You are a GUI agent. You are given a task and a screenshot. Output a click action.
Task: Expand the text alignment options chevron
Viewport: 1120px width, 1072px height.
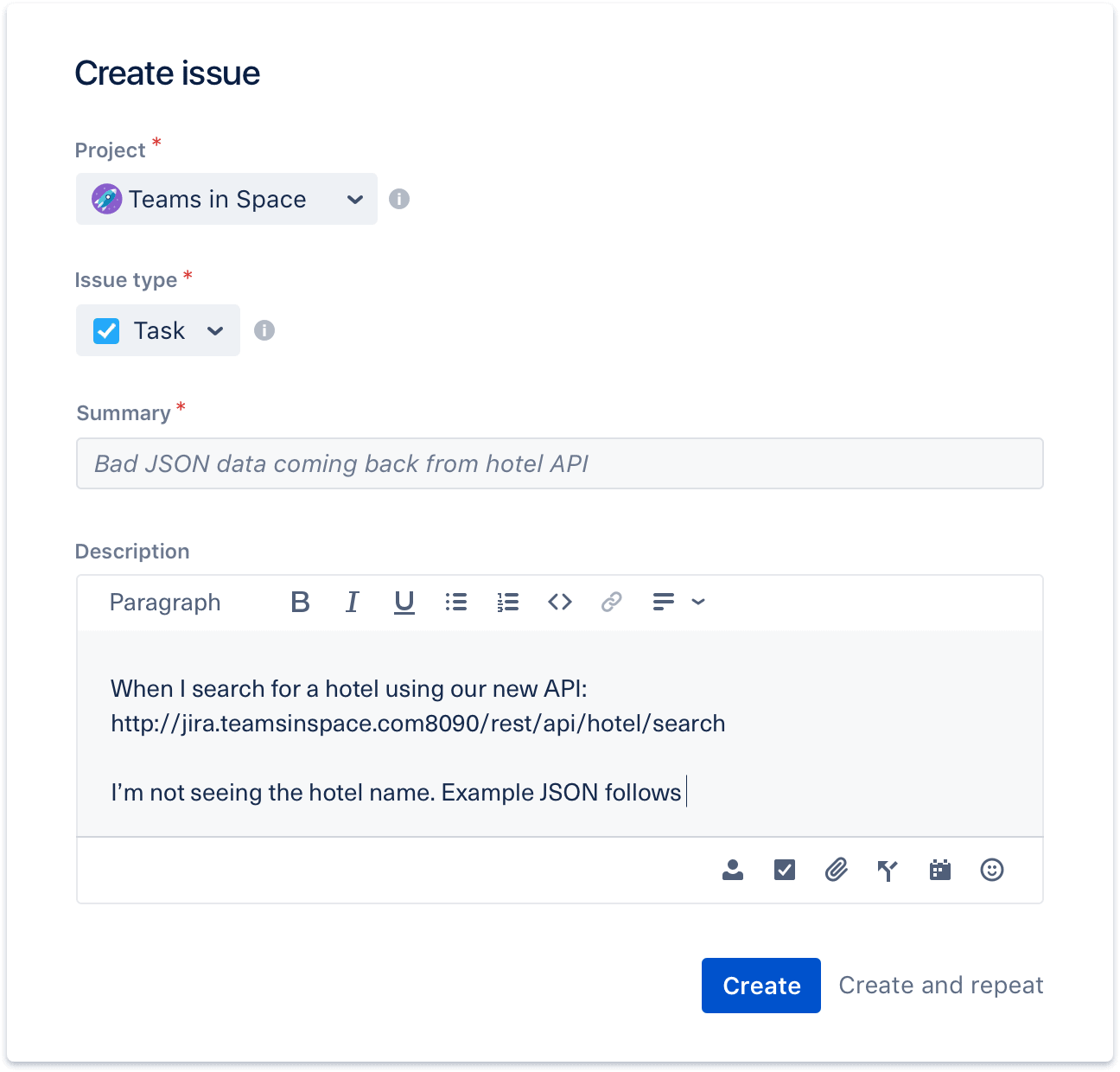[x=698, y=602]
